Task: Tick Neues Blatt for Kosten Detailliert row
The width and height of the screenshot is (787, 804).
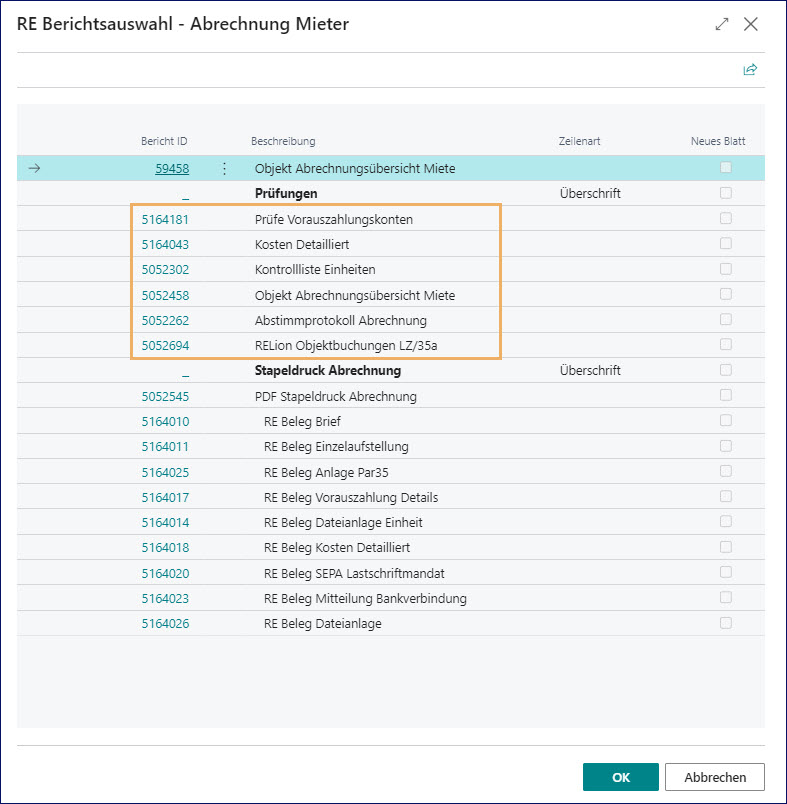Action: click(726, 244)
